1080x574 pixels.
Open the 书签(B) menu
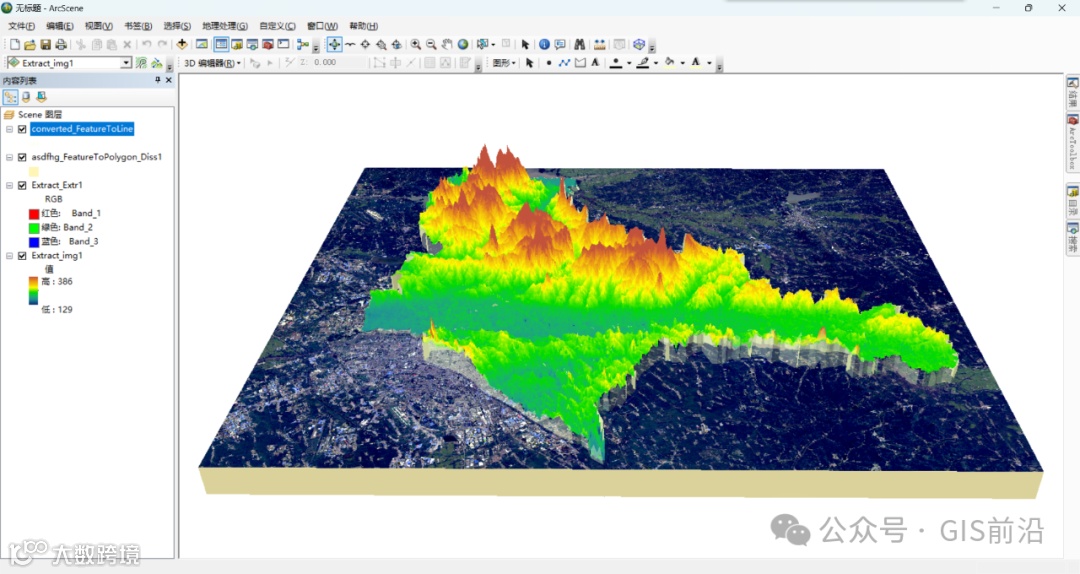click(x=138, y=26)
